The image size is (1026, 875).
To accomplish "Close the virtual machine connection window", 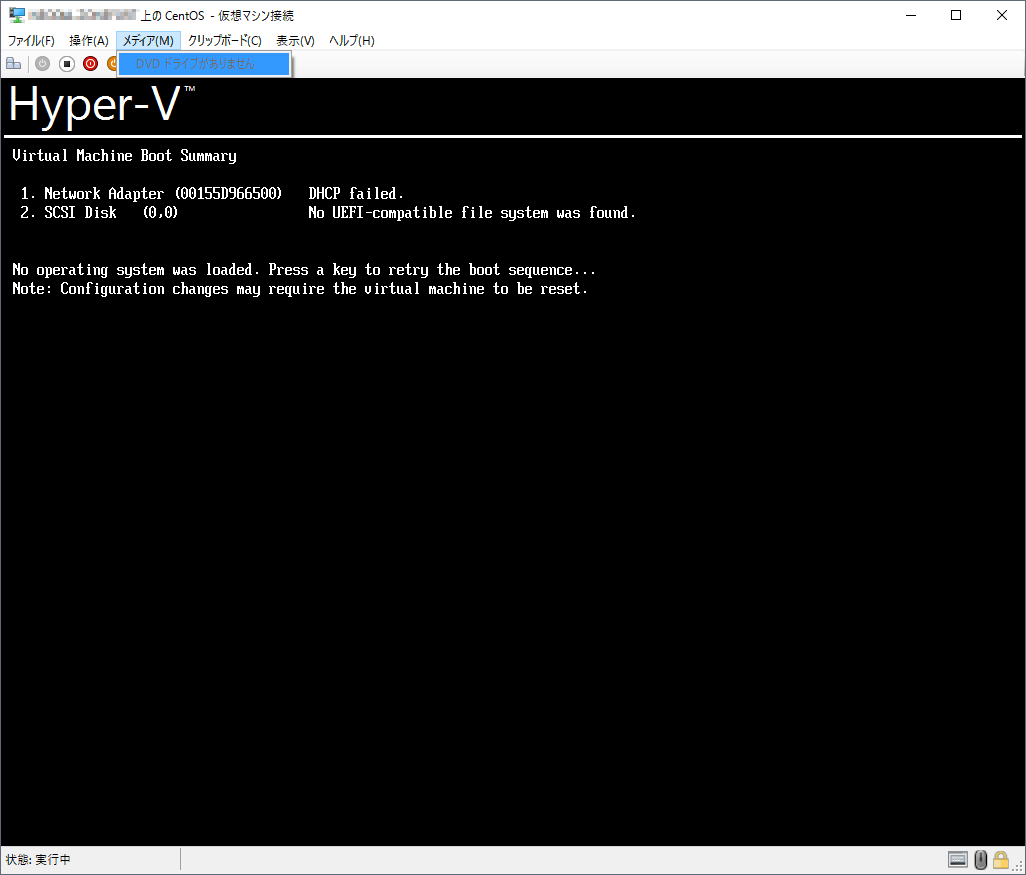I will 1002,15.
